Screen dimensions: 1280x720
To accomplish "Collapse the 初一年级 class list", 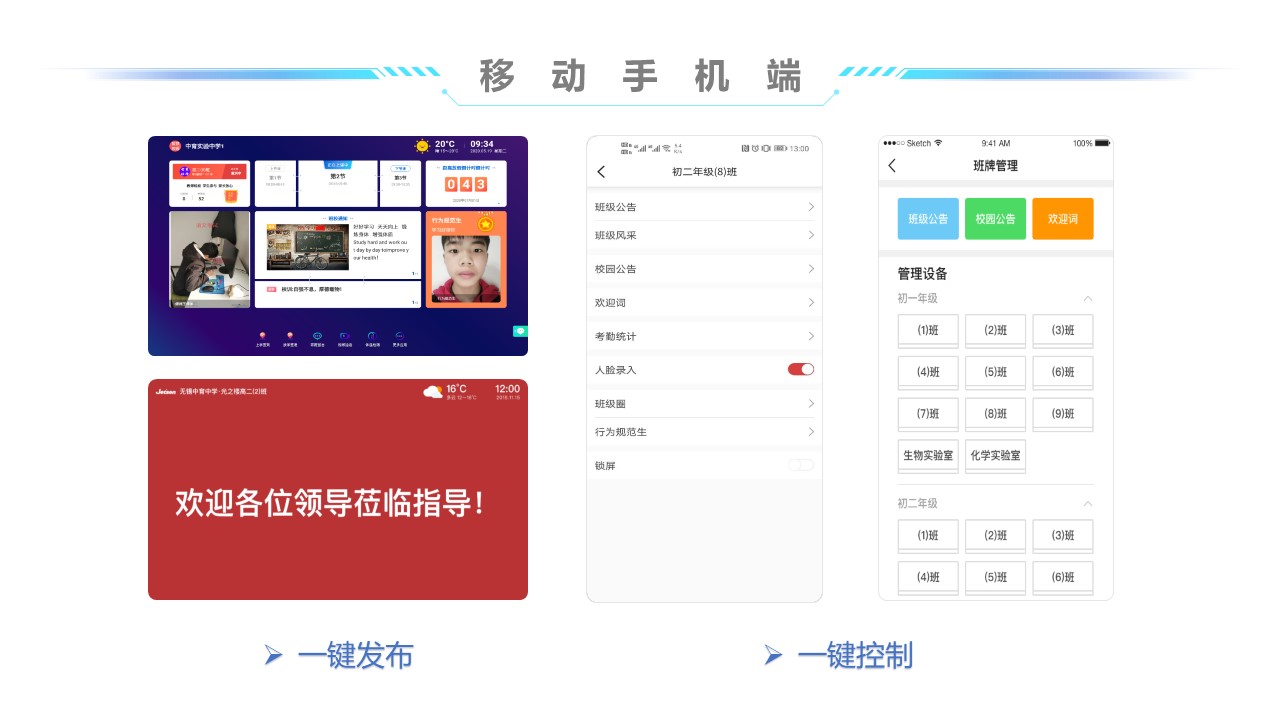I will [x=1088, y=299].
